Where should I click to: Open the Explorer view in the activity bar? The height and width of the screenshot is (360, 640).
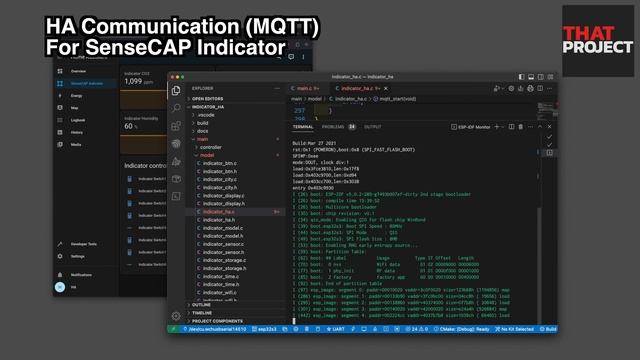point(176,90)
